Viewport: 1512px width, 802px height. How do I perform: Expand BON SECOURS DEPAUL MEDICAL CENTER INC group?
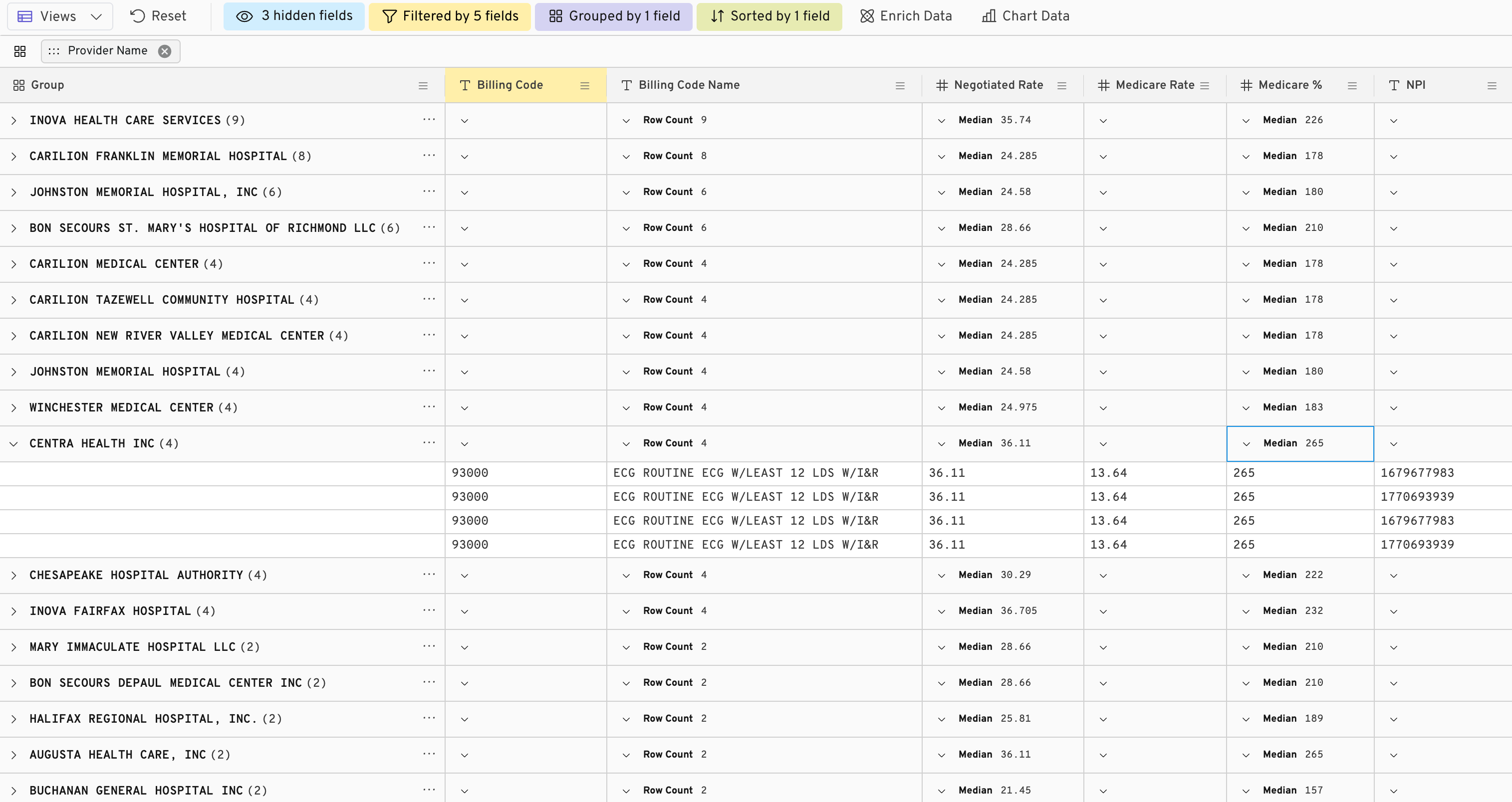coord(14,683)
